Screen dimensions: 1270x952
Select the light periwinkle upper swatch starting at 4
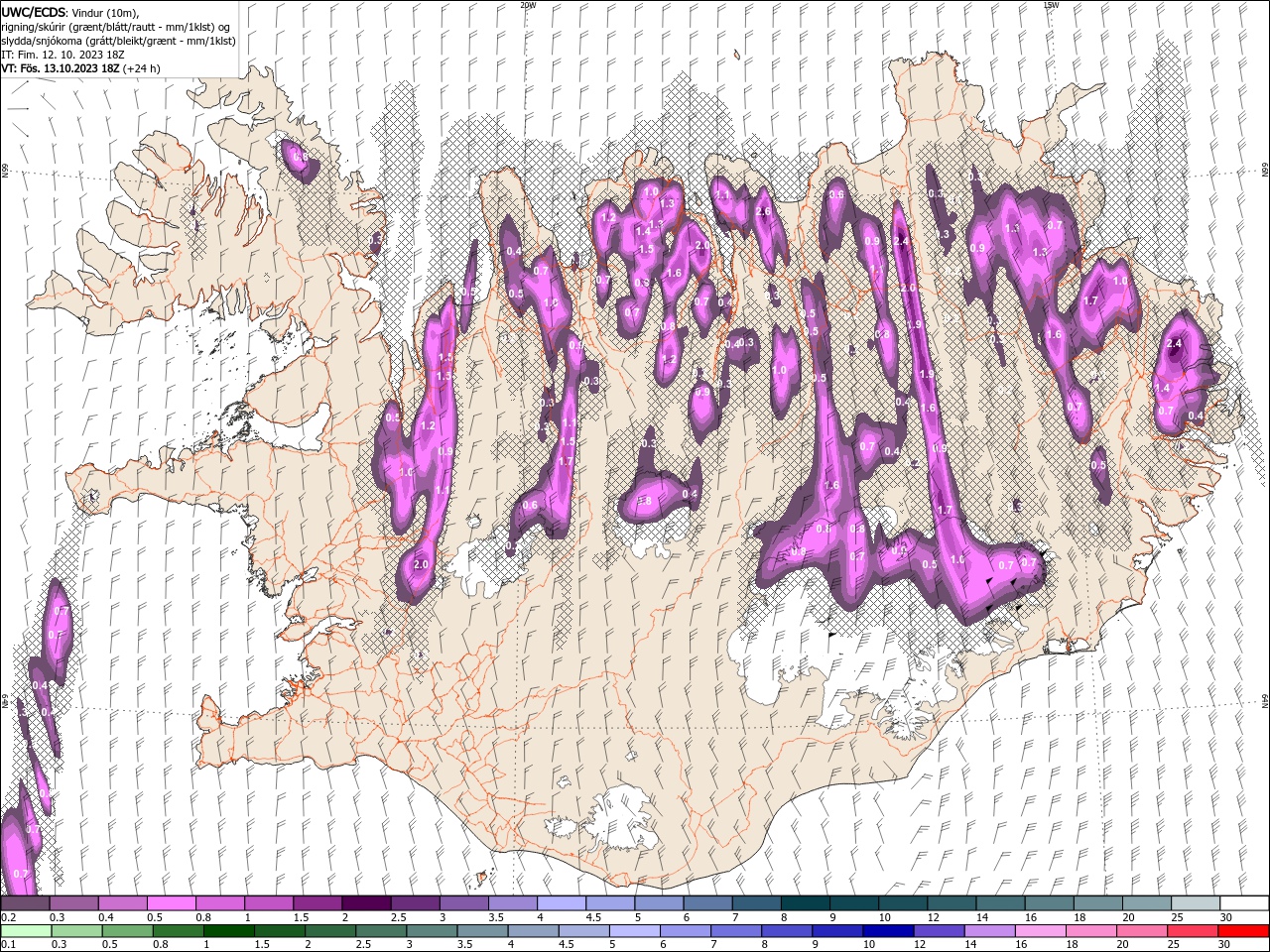point(562,903)
